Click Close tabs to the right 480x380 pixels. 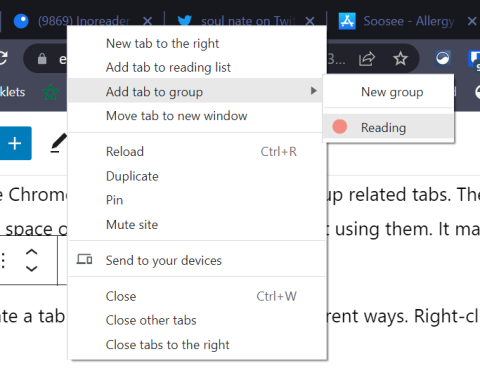click(x=197, y=344)
